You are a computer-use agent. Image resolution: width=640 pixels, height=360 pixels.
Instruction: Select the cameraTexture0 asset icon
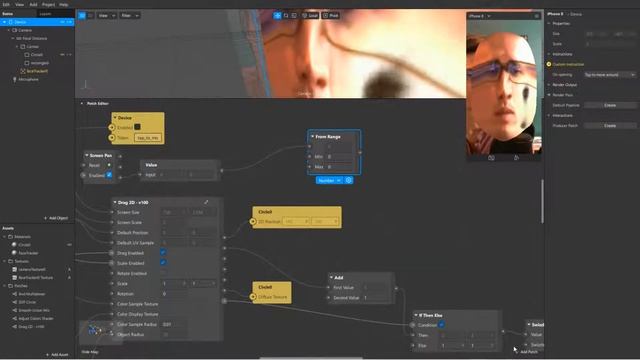tap(15, 269)
